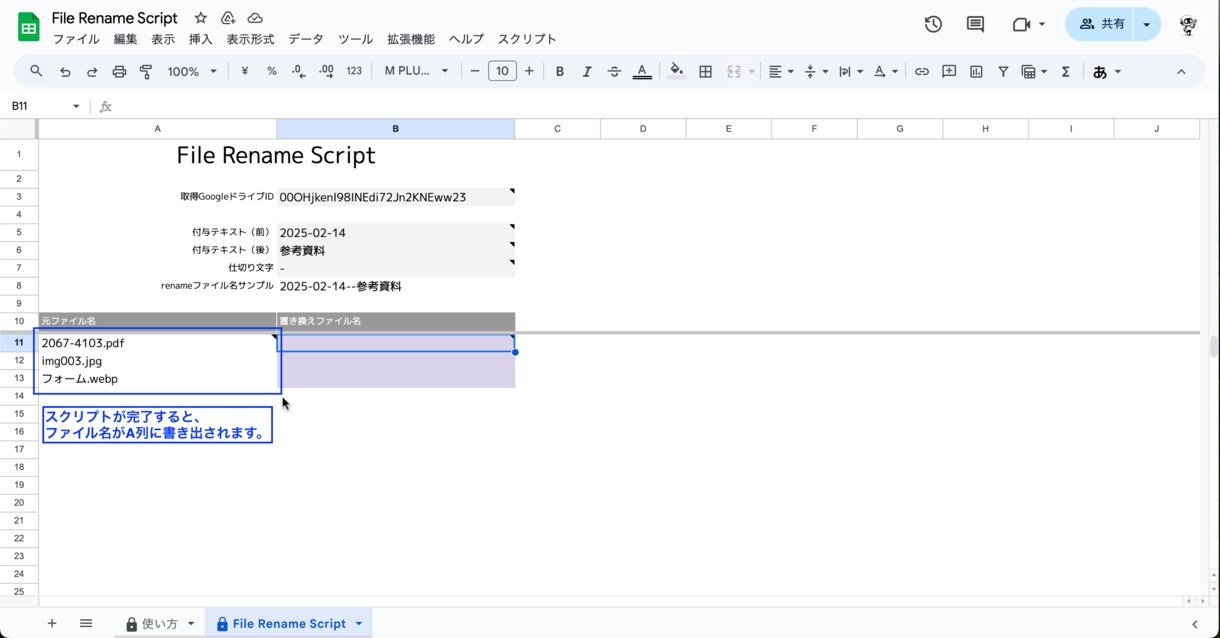This screenshot has width=1220, height=638.
Task: Insert a chart
Action: (x=976, y=71)
